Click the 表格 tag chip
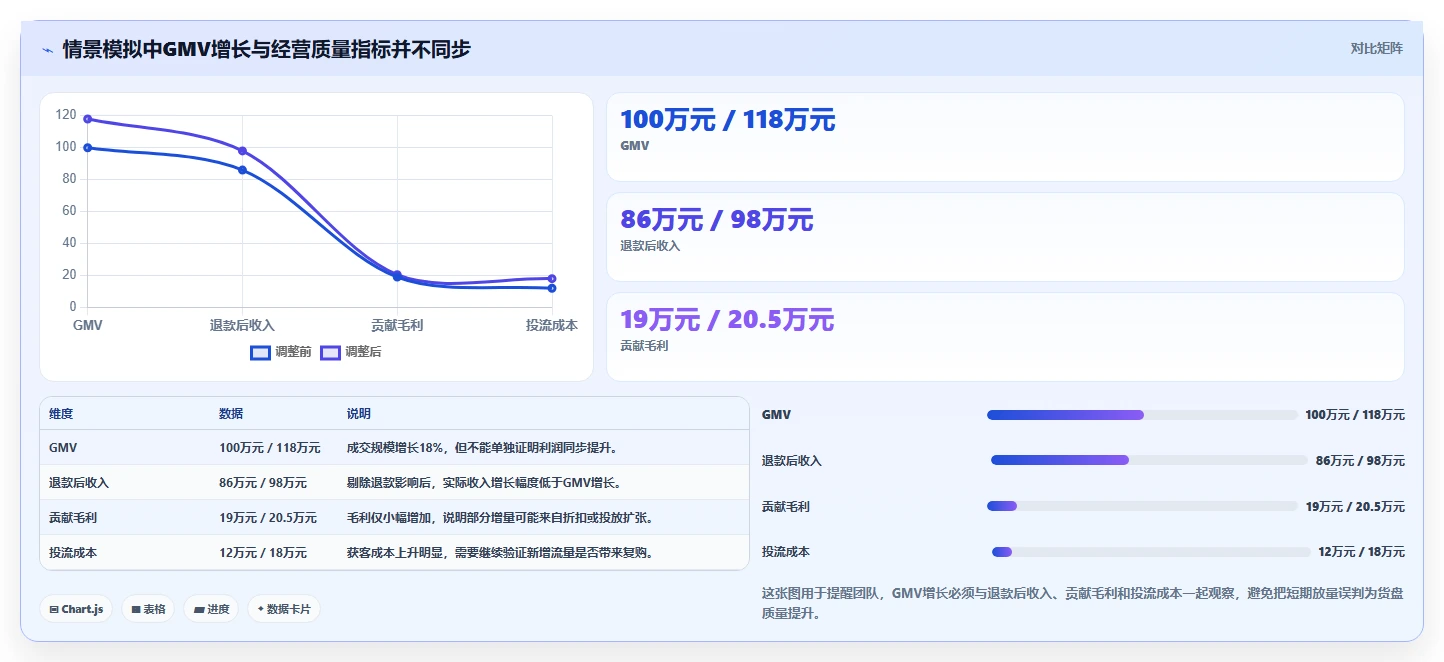 (x=148, y=609)
